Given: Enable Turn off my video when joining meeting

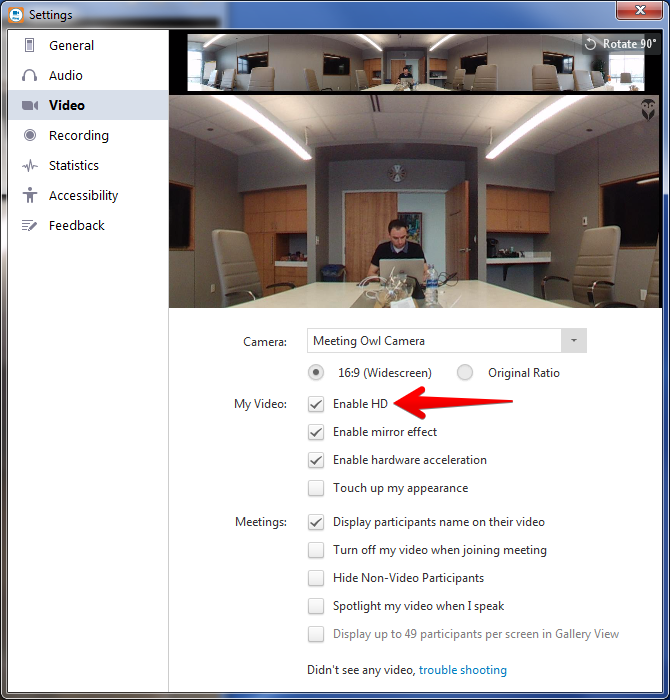Looking at the screenshot, I should [x=316, y=550].
